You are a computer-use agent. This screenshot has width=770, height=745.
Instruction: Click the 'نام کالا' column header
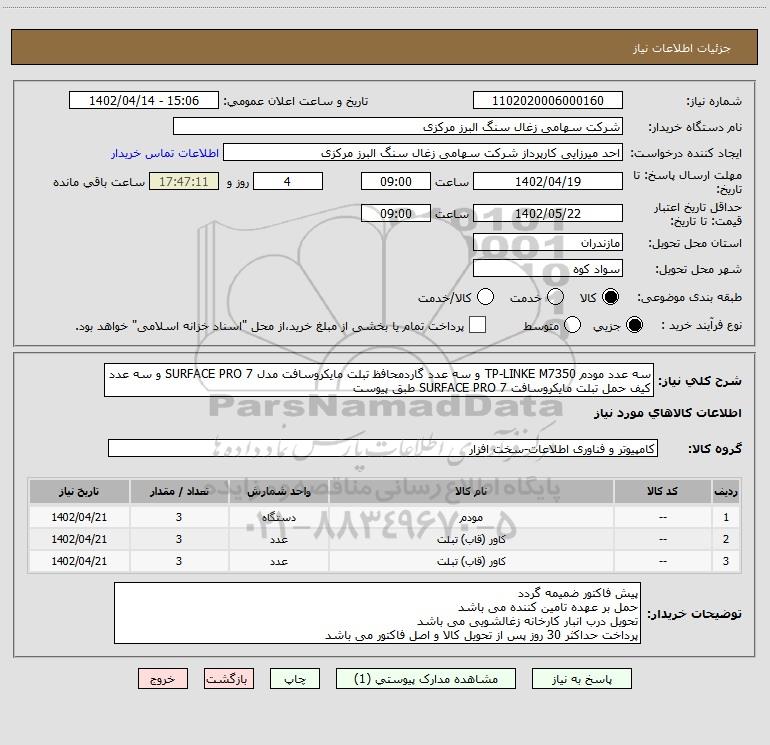pos(471,491)
